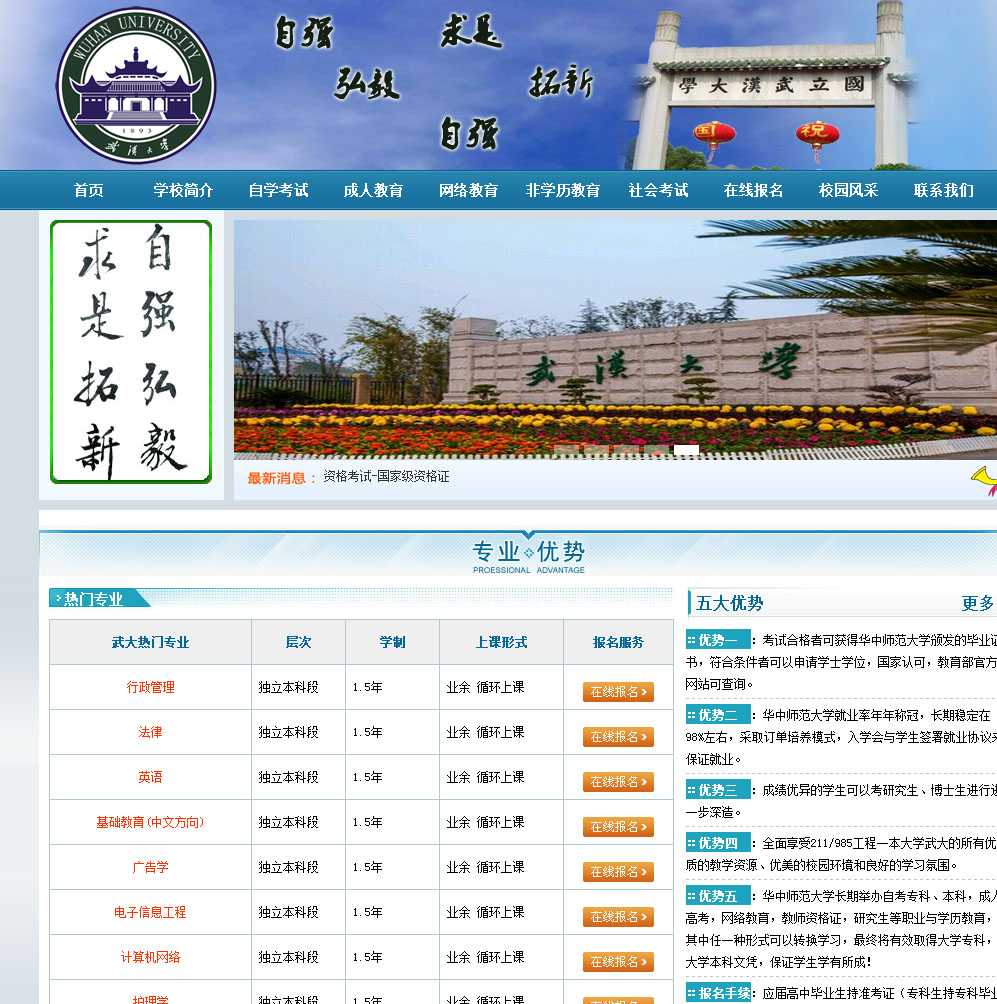Click the 武大热门专业 column header
This screenshot has width=997, height=1004.
[150, 642]
